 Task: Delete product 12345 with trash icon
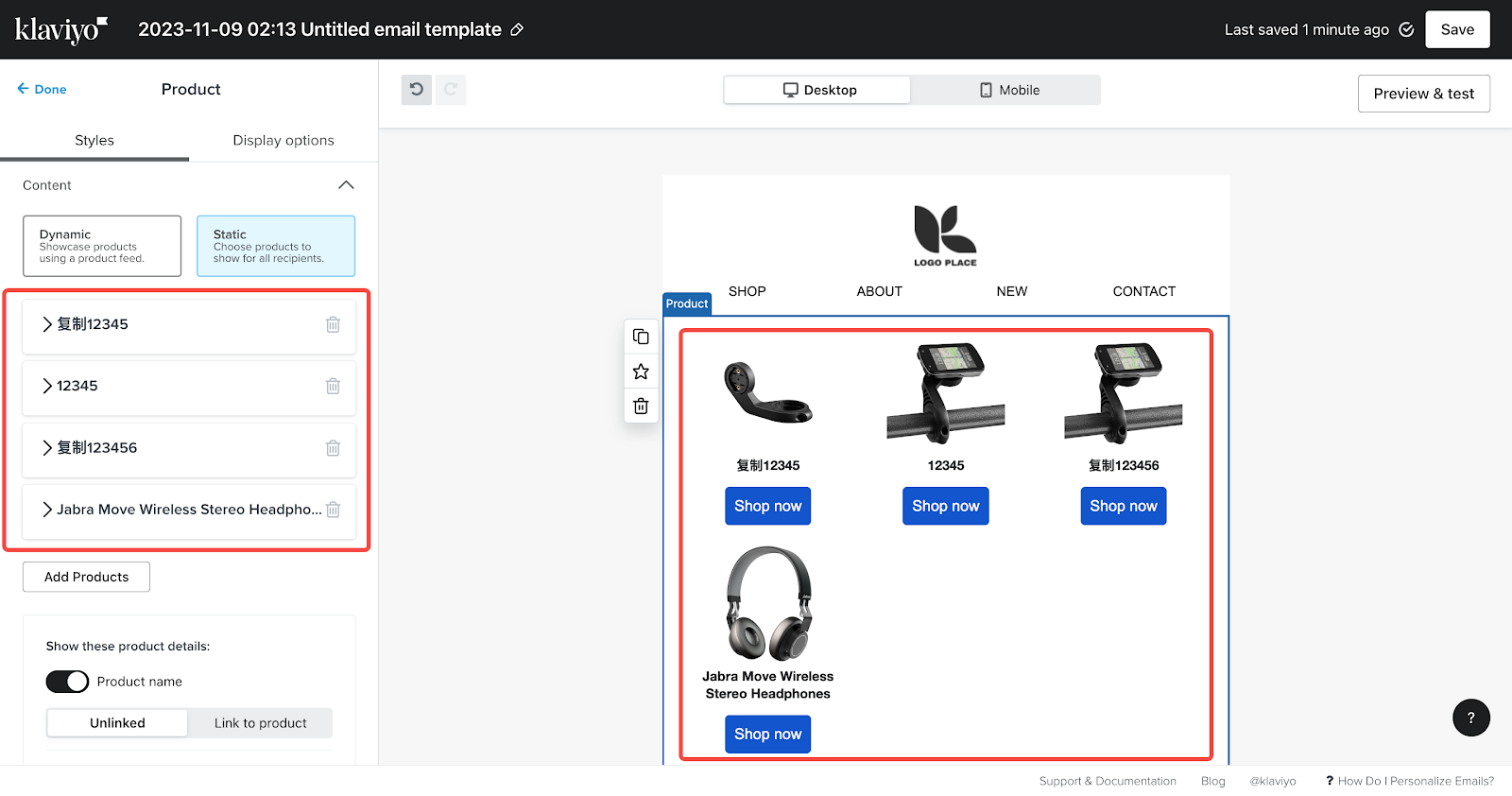tap(333, 386)
